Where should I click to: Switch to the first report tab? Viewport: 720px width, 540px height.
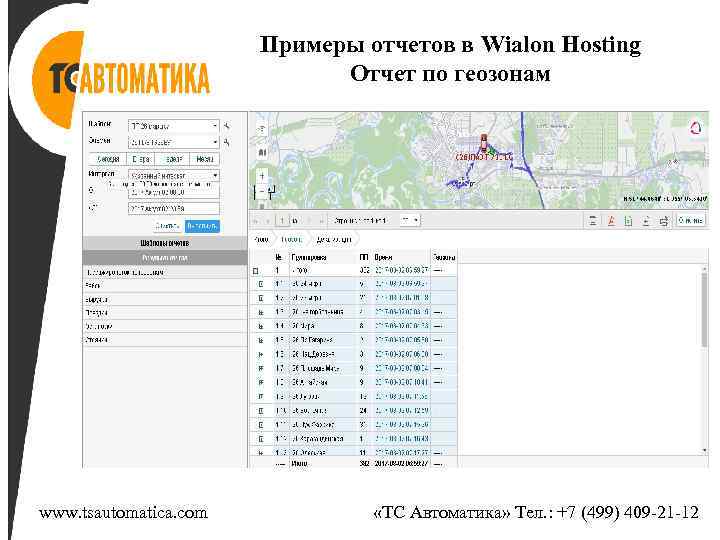pos(262,239)
